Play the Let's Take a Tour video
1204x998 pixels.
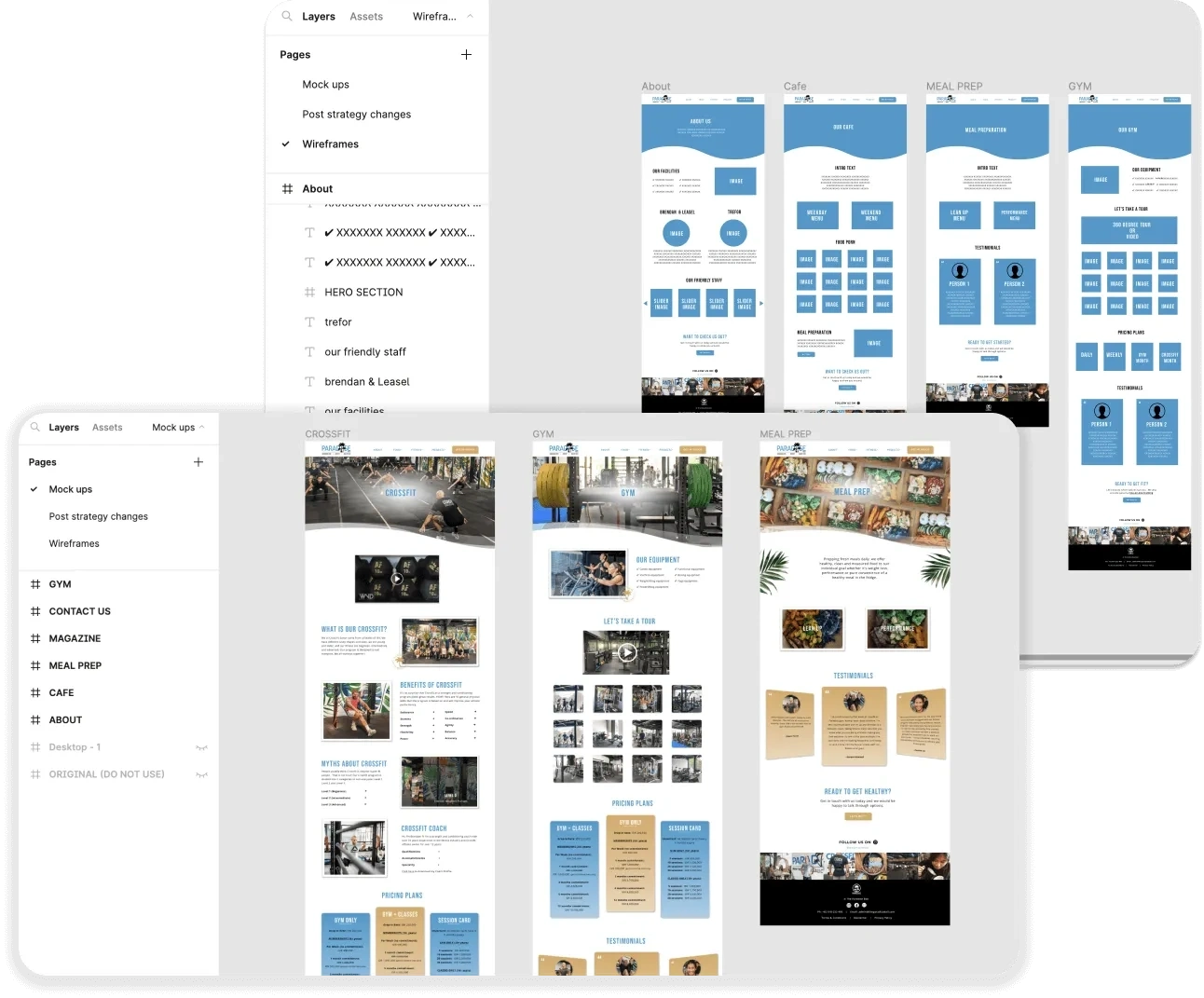[627, 652]
